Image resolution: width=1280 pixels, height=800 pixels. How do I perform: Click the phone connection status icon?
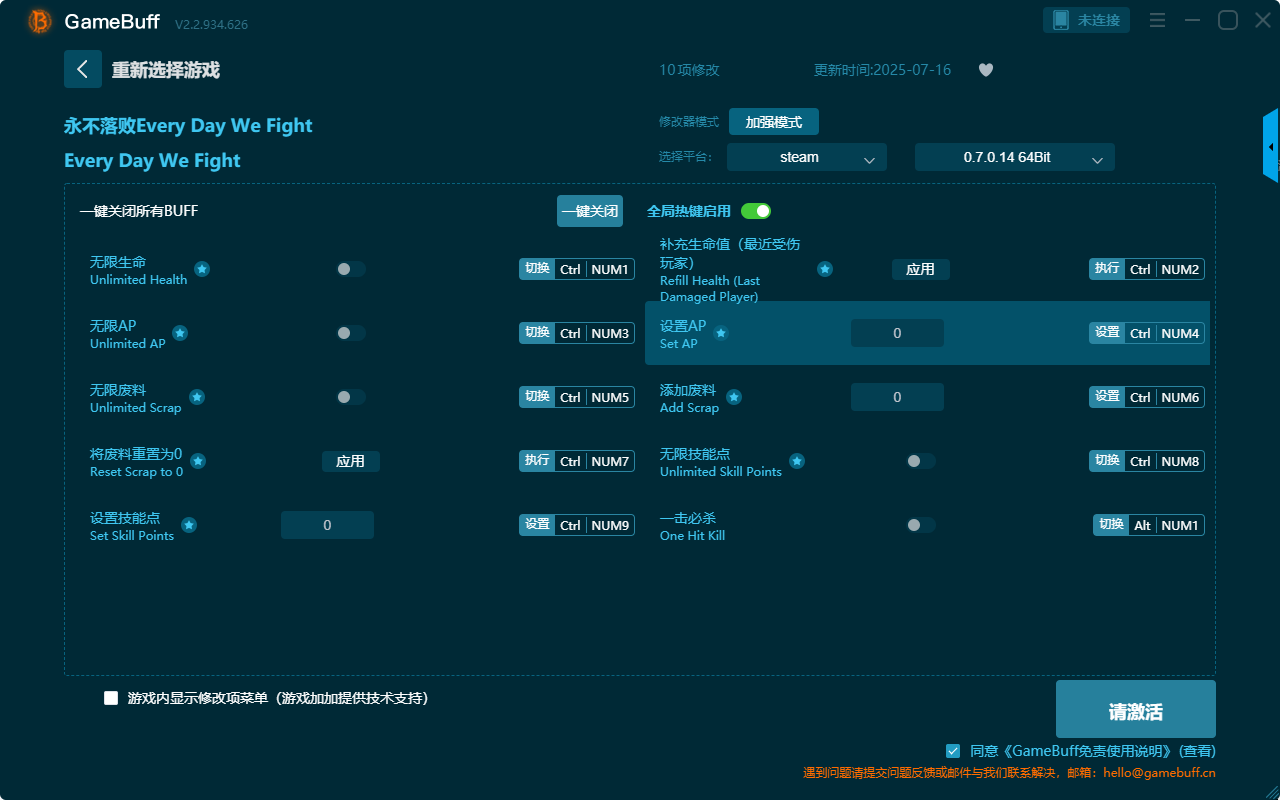click(1060, 20)
